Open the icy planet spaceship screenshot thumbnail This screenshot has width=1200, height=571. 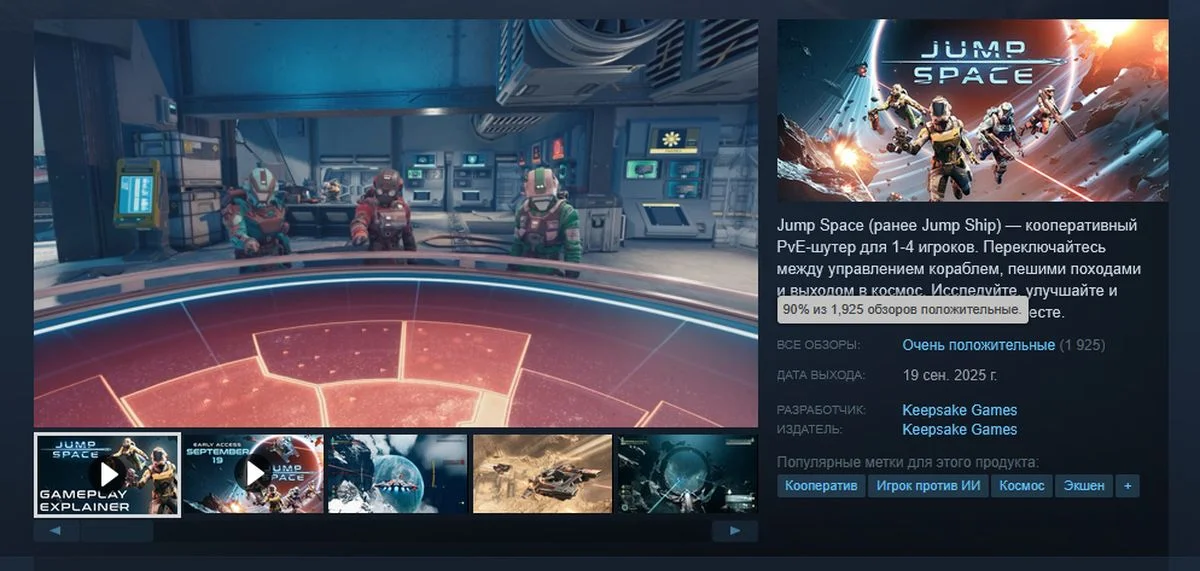tap(398, 474)
